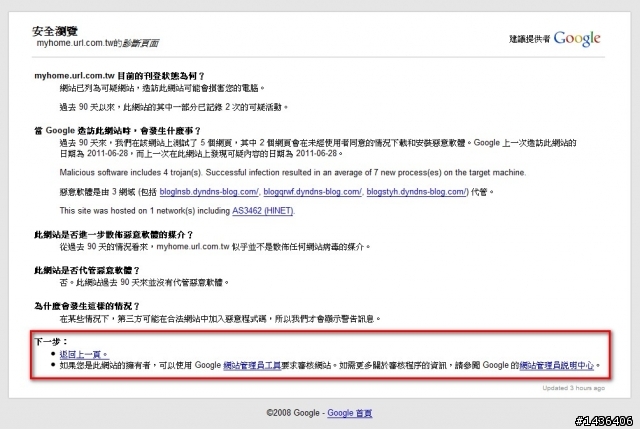Click the myhome.url.com.tw 的診斷頁面 subtitle

click(98, 43)
